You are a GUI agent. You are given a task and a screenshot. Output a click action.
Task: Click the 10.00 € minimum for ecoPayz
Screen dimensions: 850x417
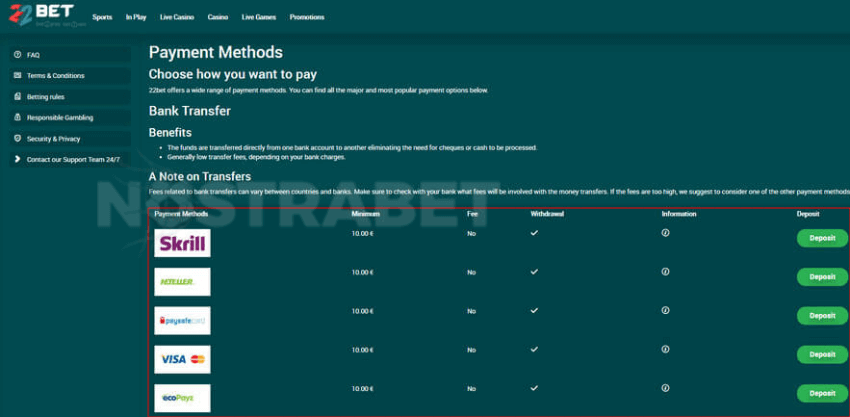click(x=363, y=389)
